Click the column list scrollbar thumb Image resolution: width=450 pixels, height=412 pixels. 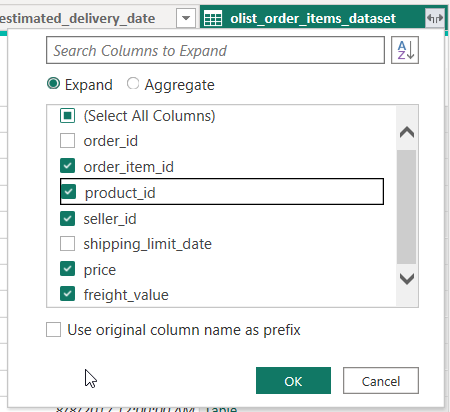tap(406, 207)
